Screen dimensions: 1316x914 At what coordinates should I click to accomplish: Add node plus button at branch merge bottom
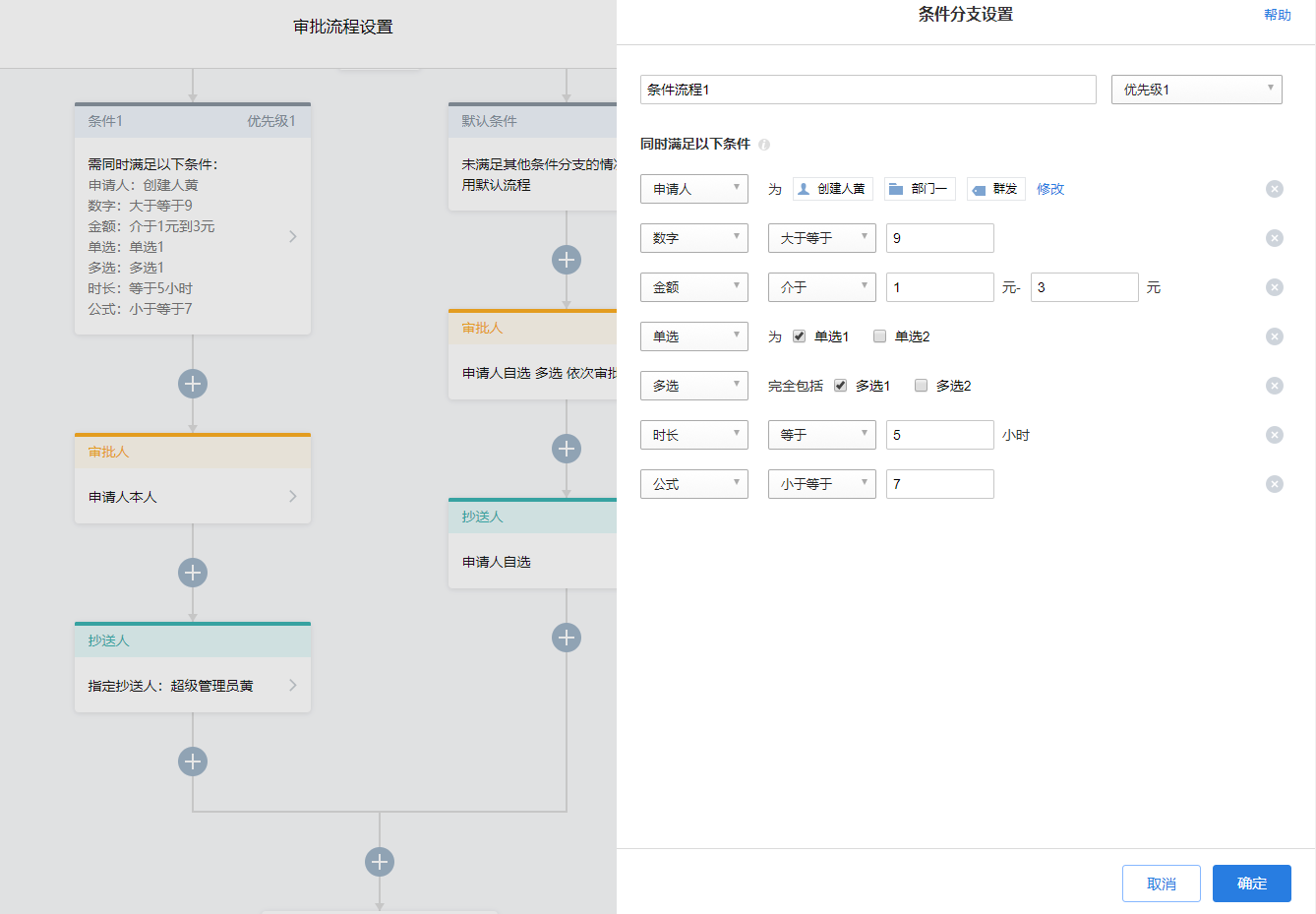380,862
